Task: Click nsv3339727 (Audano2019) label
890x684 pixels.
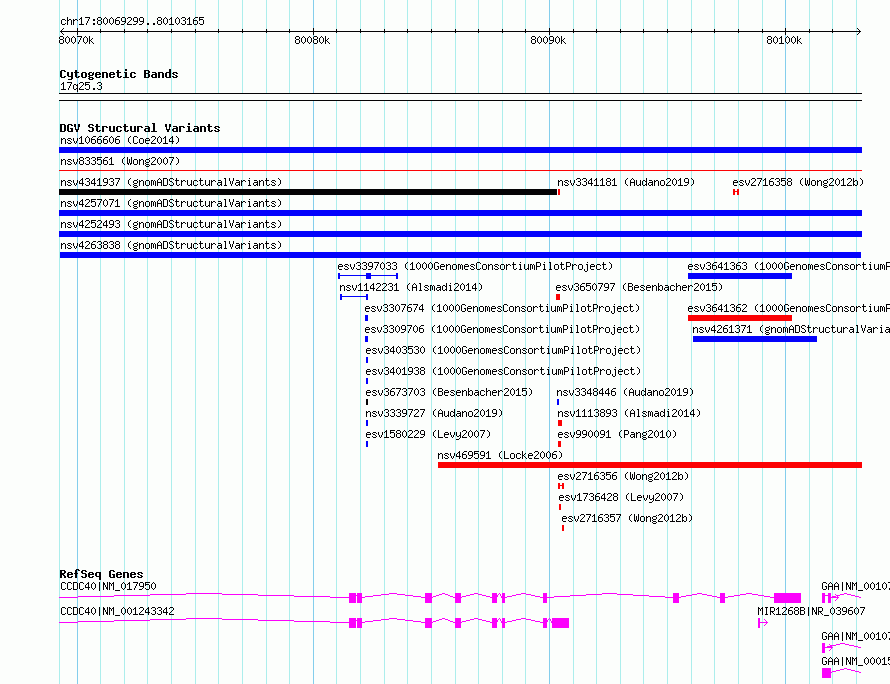Action: click(434, 413)
